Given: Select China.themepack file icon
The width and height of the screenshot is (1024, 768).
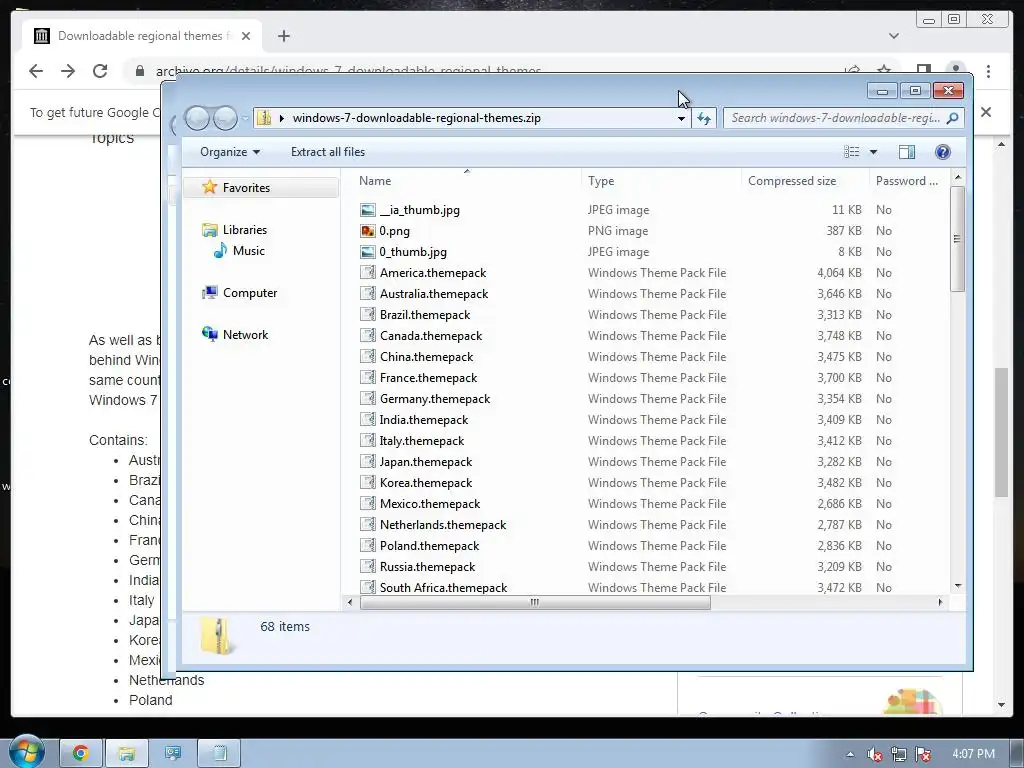Looking at the screenshot, I should pos(368,357).
